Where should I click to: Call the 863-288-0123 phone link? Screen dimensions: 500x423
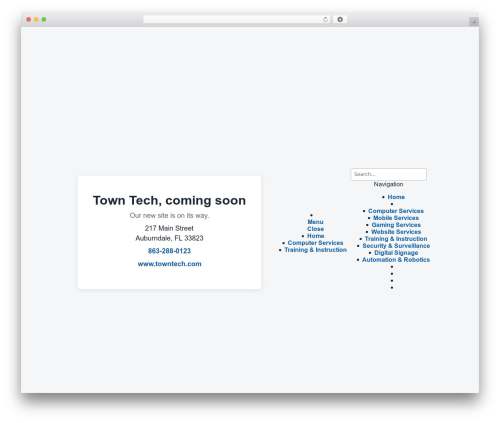[169, 251]
